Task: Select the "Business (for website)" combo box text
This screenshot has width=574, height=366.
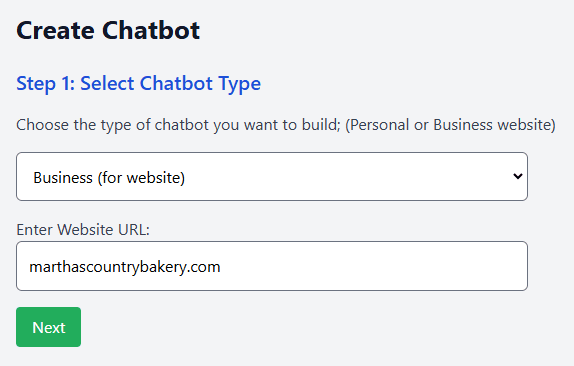Action: (109, 178)
